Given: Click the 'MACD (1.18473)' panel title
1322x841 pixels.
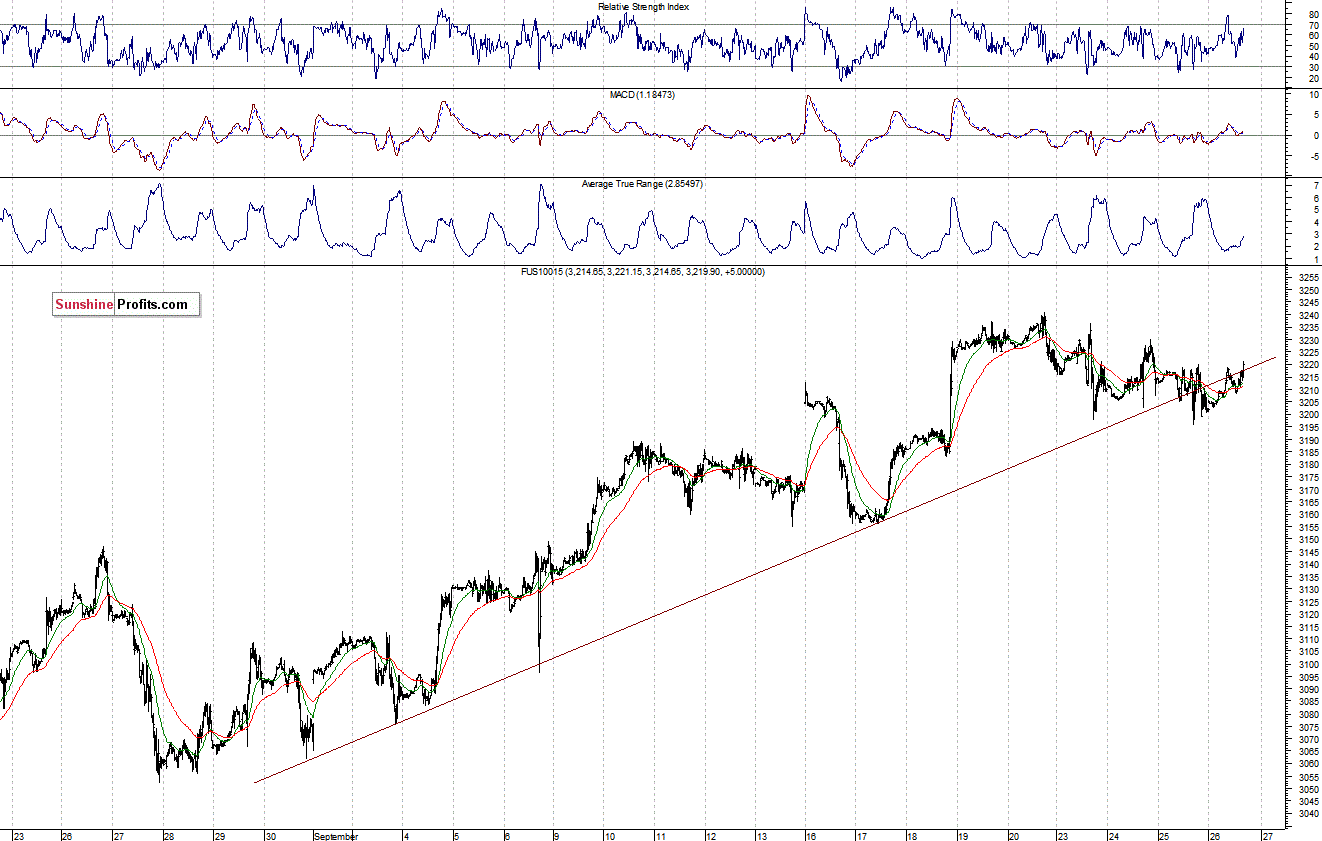Looking at the screenshot, I should pos(643,94).
